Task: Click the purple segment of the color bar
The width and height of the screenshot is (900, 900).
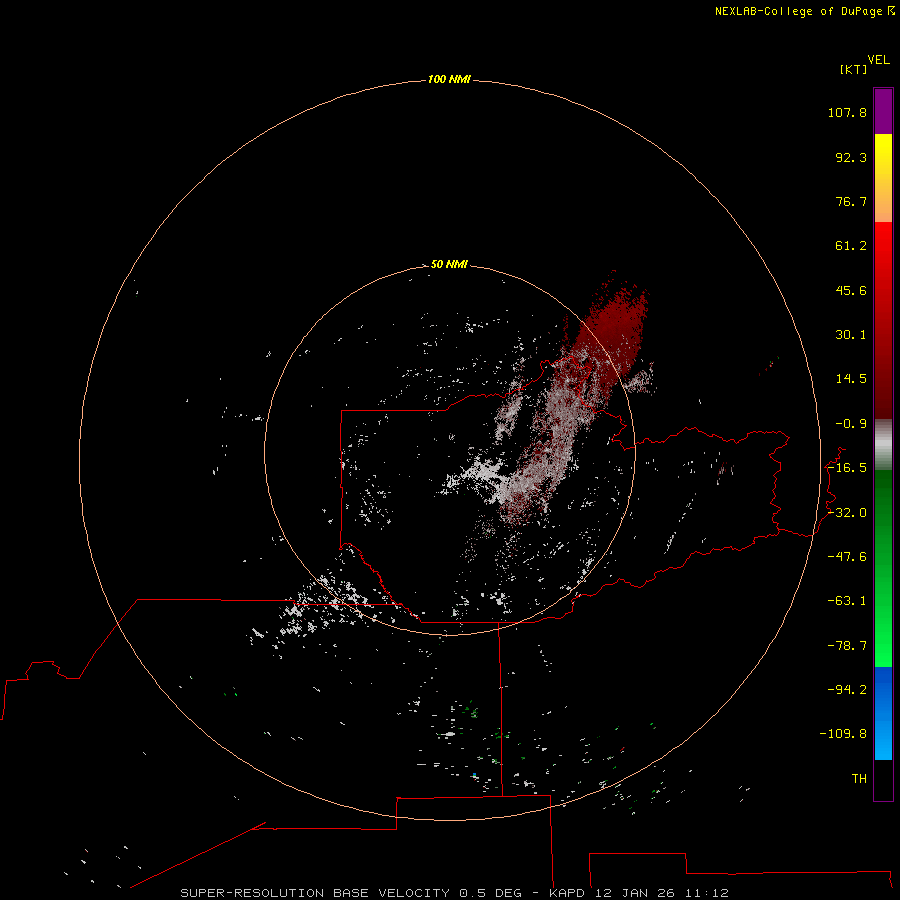Action: coord(883,111)
